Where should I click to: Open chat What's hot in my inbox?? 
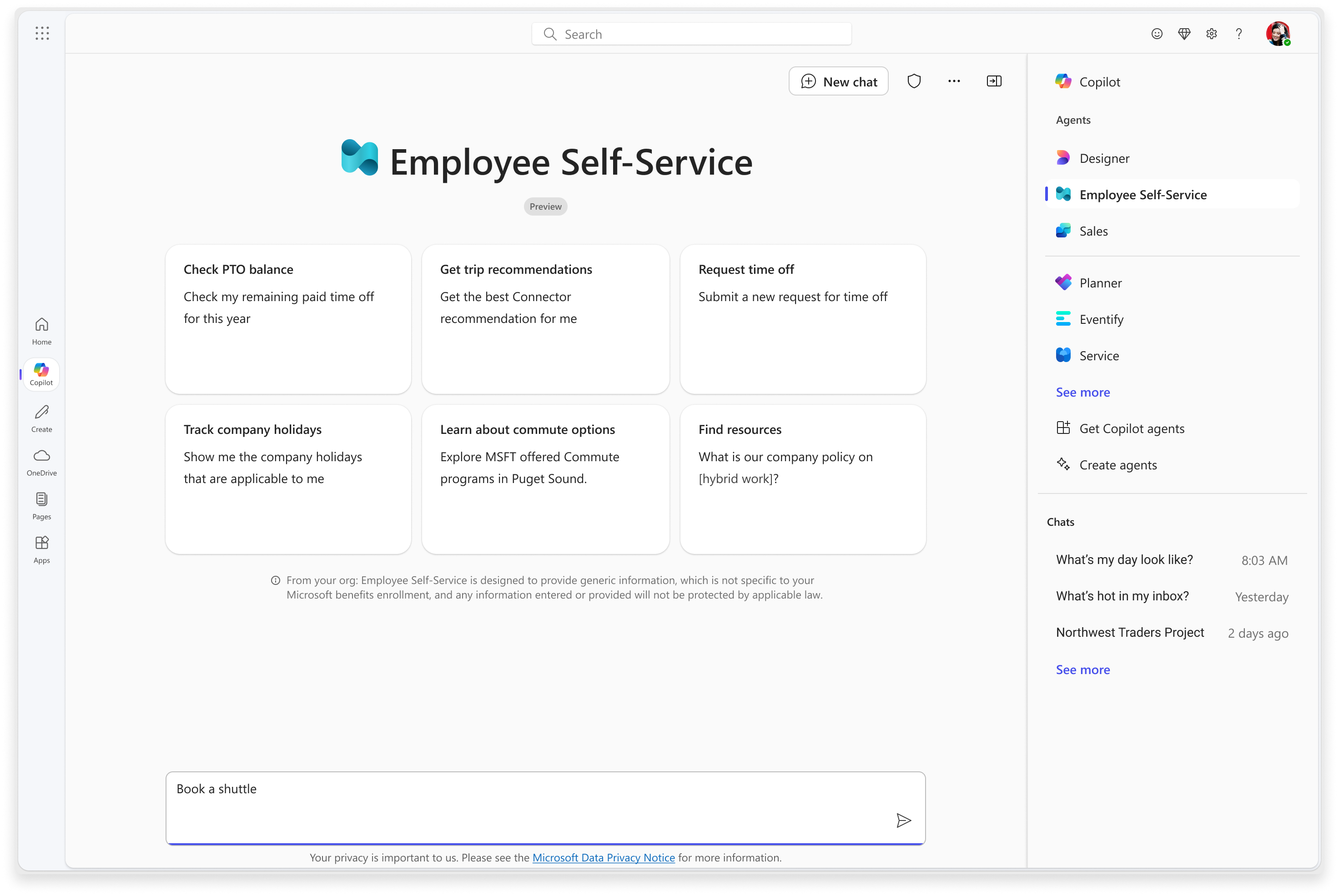1172,597
